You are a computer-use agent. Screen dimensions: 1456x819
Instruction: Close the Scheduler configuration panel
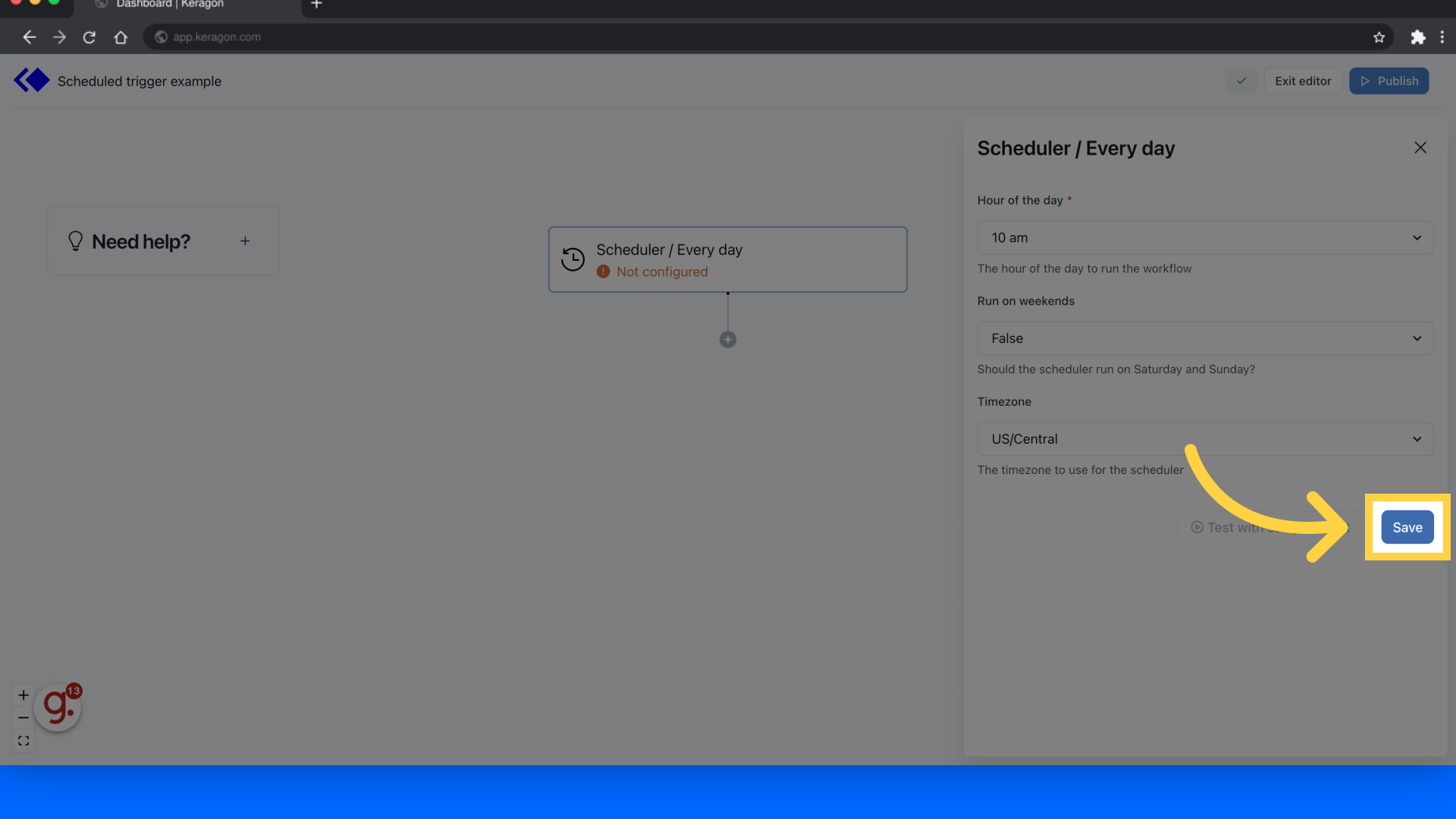click(1420, 147)
